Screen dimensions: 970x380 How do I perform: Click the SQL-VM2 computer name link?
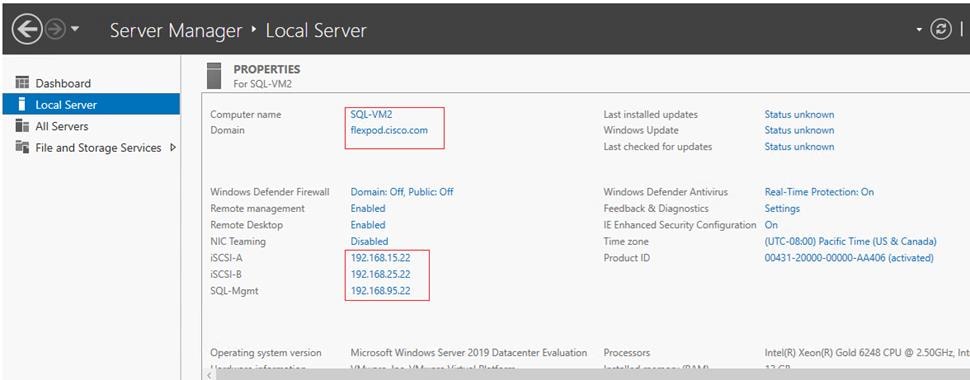click(x=371, y=114)
